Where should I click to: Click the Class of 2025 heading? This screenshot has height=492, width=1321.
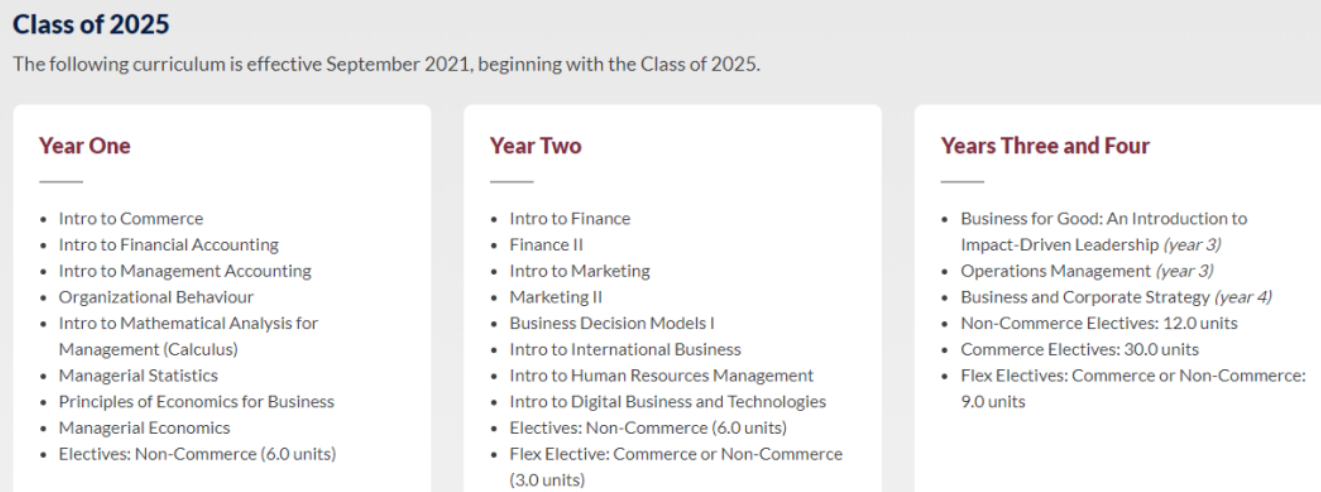point(91,24)
